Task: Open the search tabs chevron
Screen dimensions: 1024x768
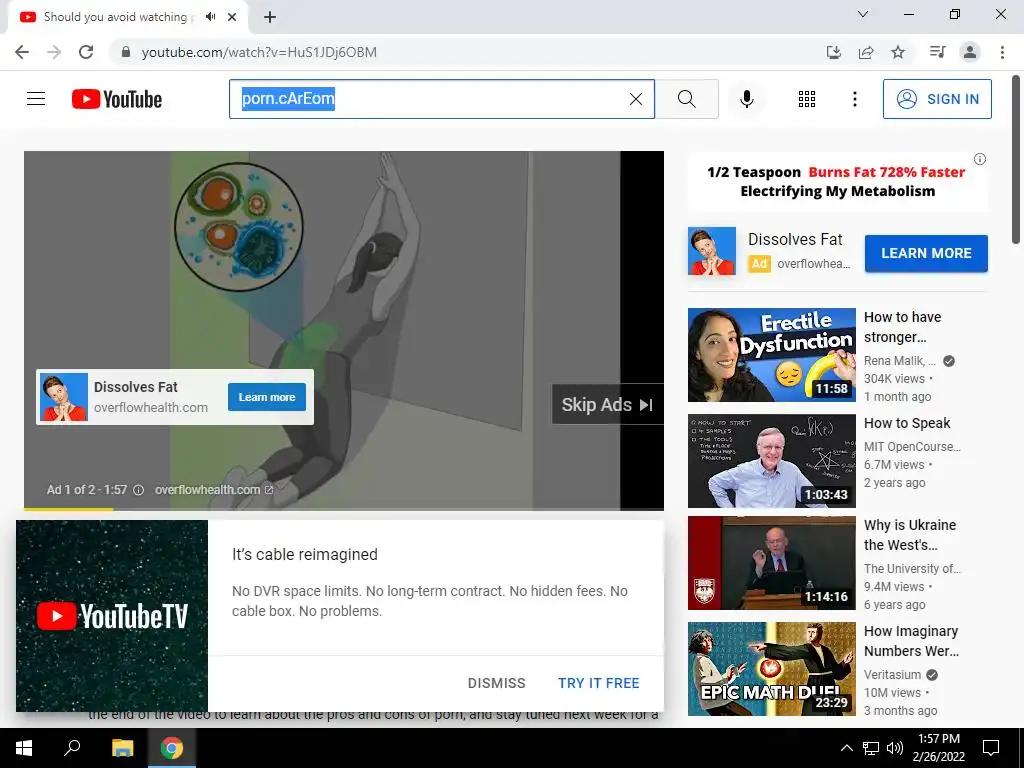Action: tap(863, 14)
